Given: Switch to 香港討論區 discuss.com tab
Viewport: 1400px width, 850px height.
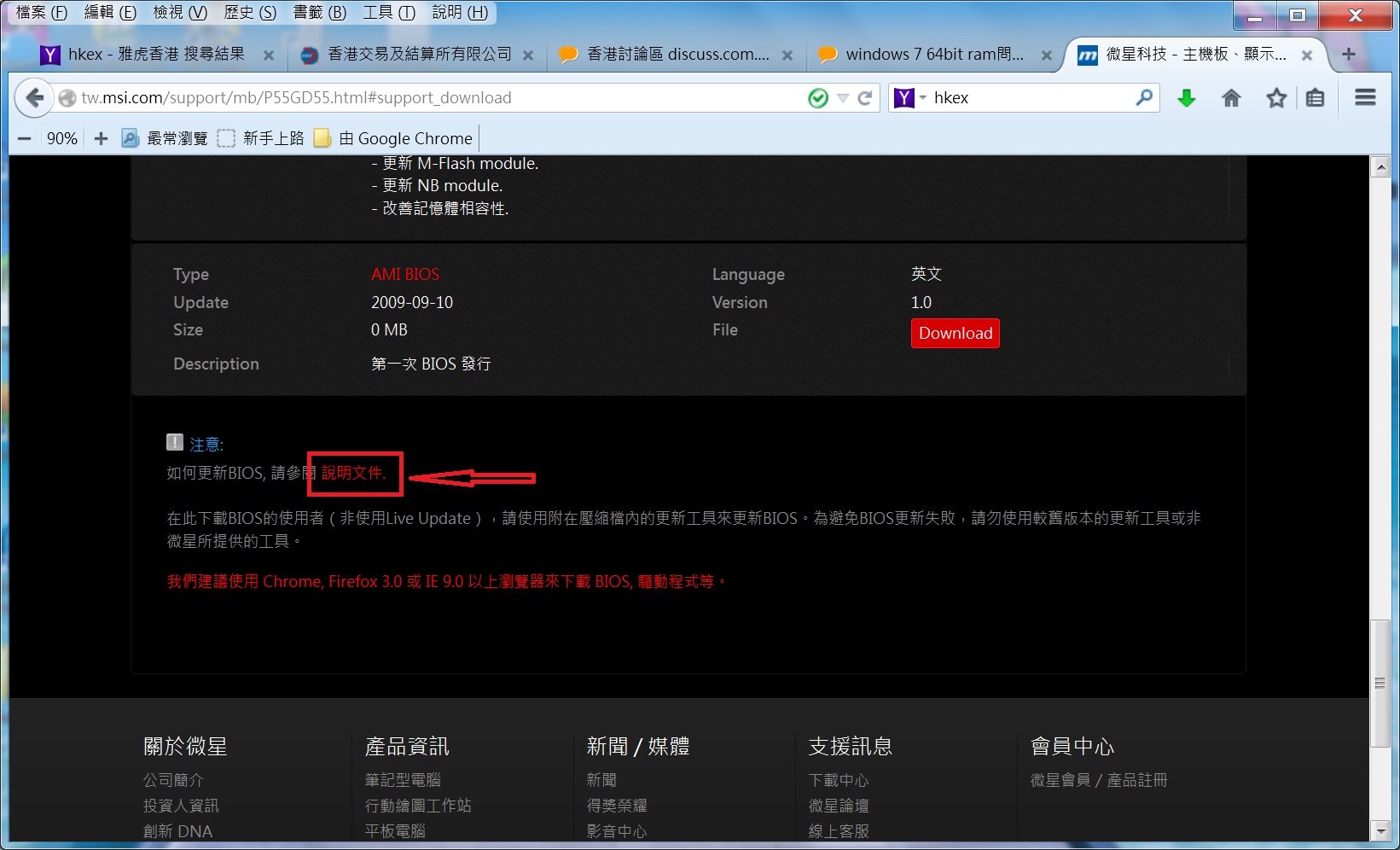Looking at the screenshot, I should tap(677, 55).
